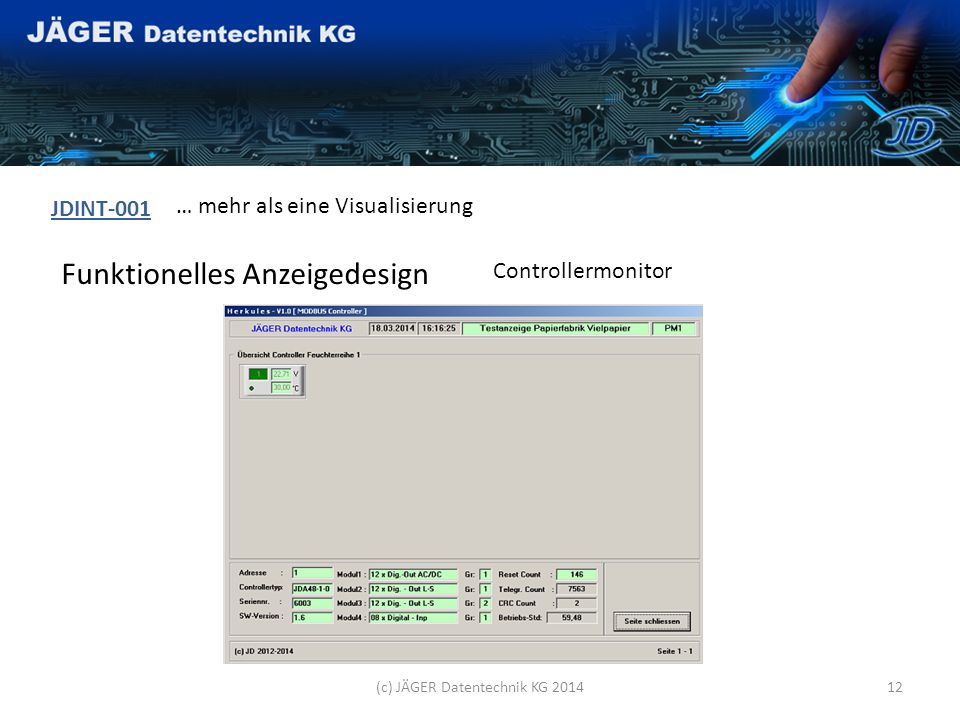960x720 pixels.
Task: Select the 22,71 V voltage value
Action: coord(281,374)
